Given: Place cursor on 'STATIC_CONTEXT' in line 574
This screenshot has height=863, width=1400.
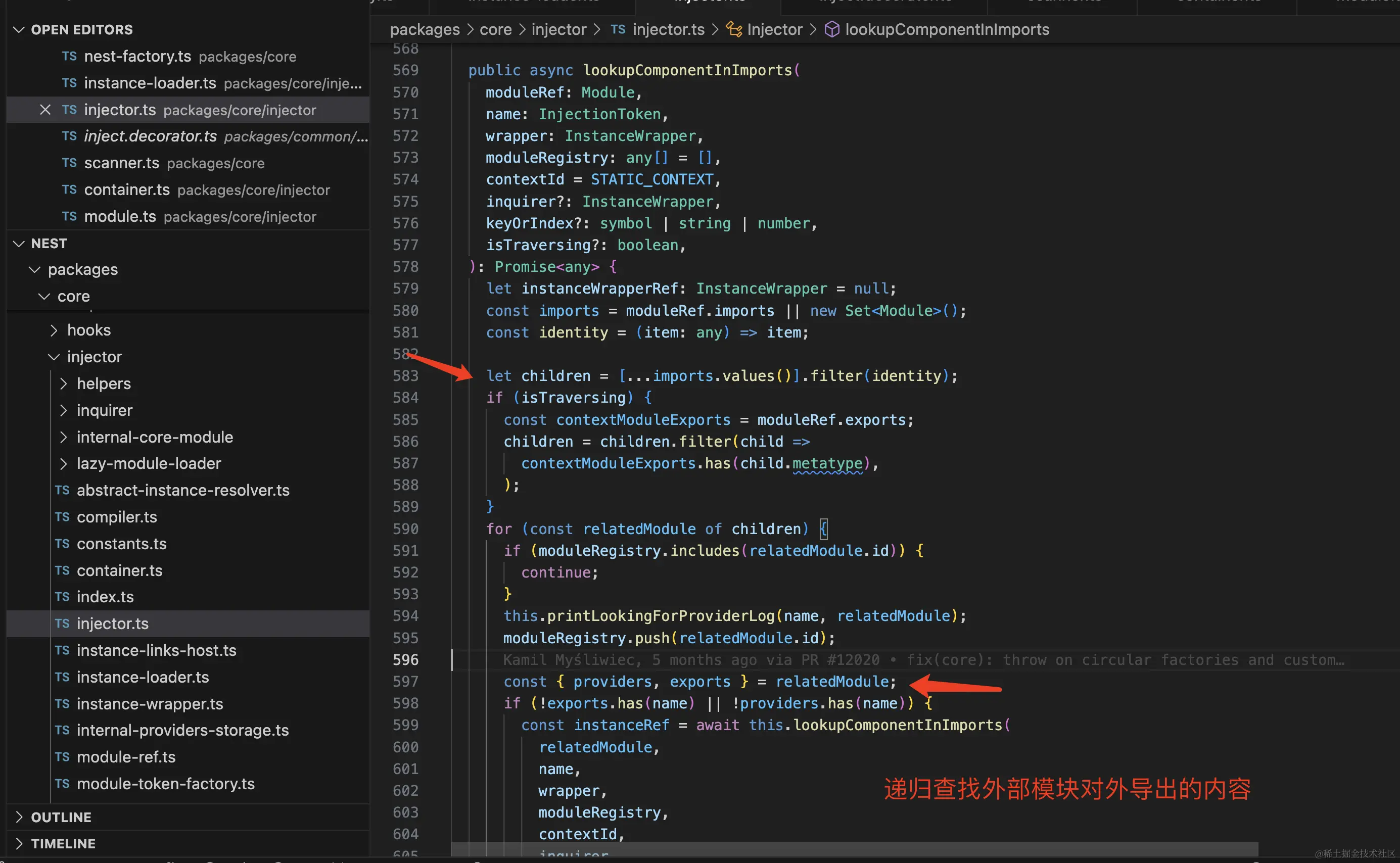Looking at the screenshot, I should [x=652, y=180].
